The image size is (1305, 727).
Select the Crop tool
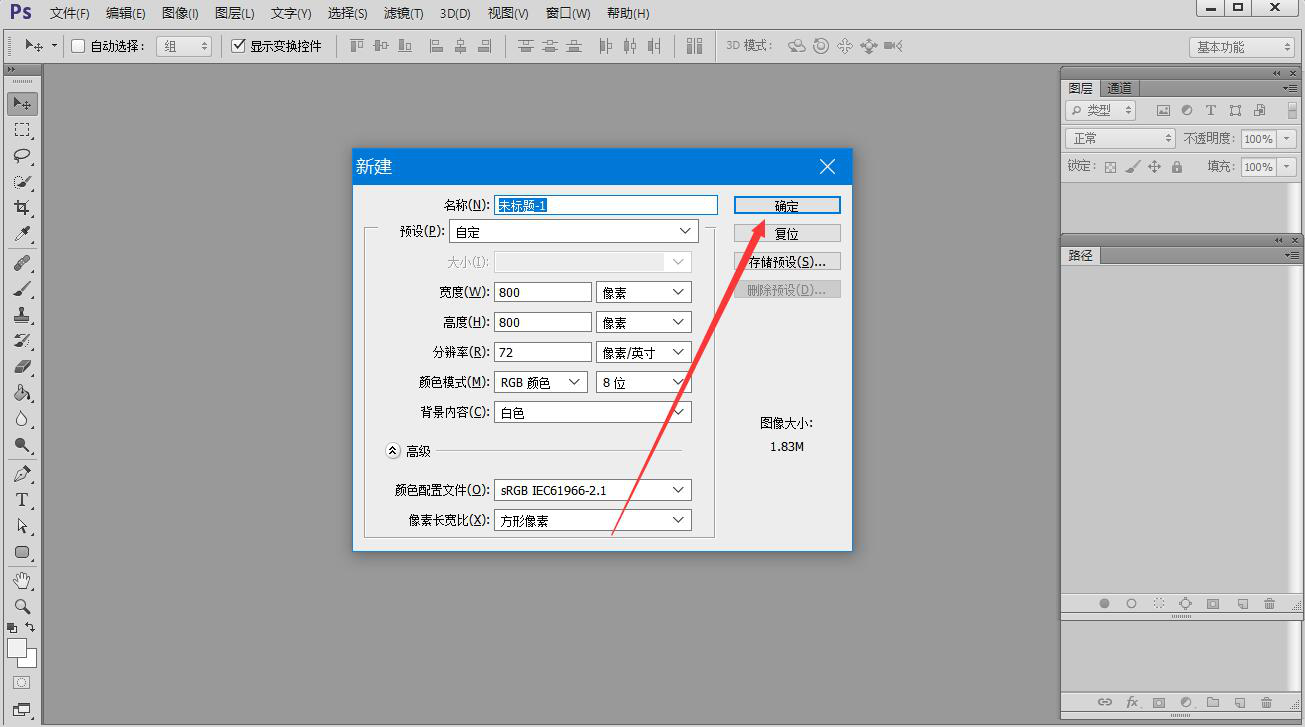pos(22,208)
